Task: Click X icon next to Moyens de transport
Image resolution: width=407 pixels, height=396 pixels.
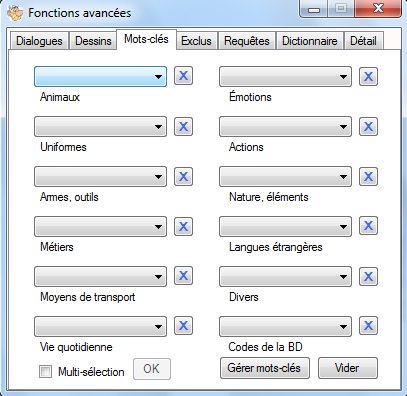Action: point(183,276)
